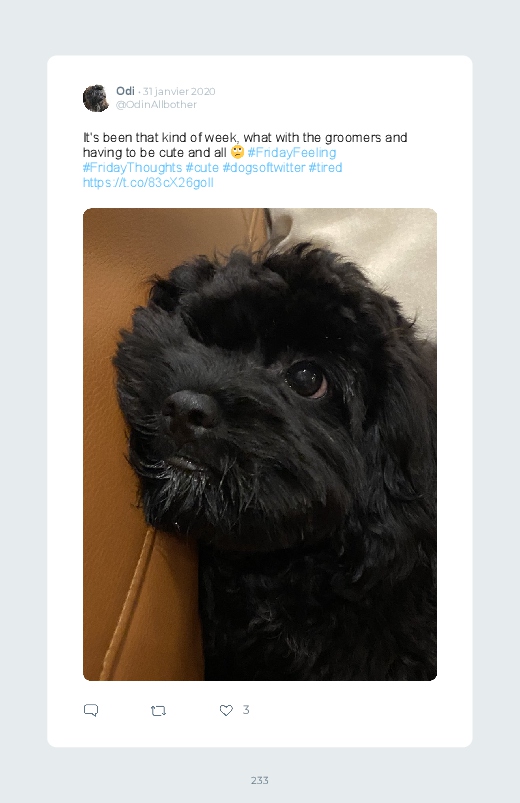Click the reply speech bubble icon
The width and height of the screenshot is (520, 803).
[x=91, y=710]
